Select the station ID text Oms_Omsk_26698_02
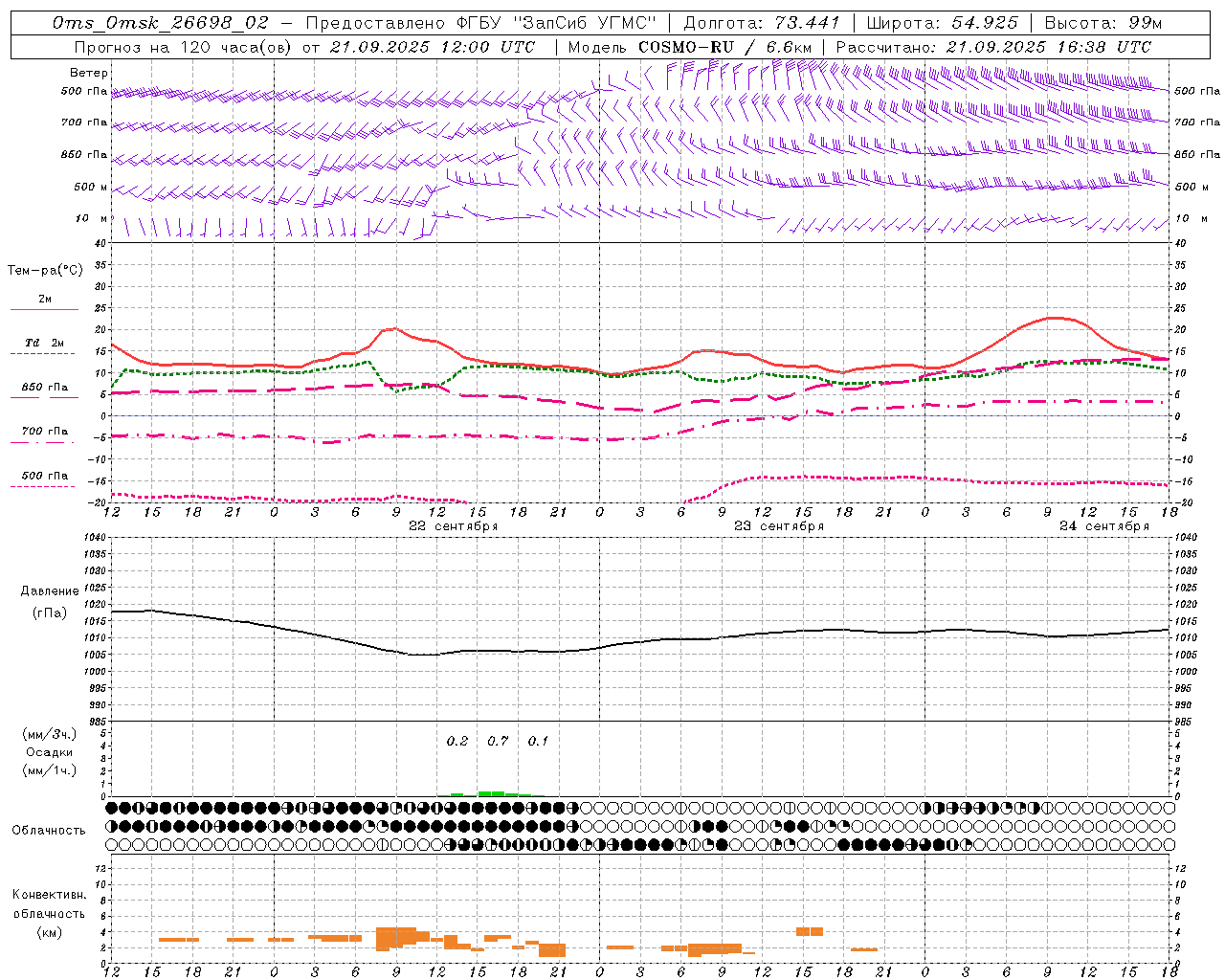Viewport: 1225px width, 980px height. click(161, 22)
